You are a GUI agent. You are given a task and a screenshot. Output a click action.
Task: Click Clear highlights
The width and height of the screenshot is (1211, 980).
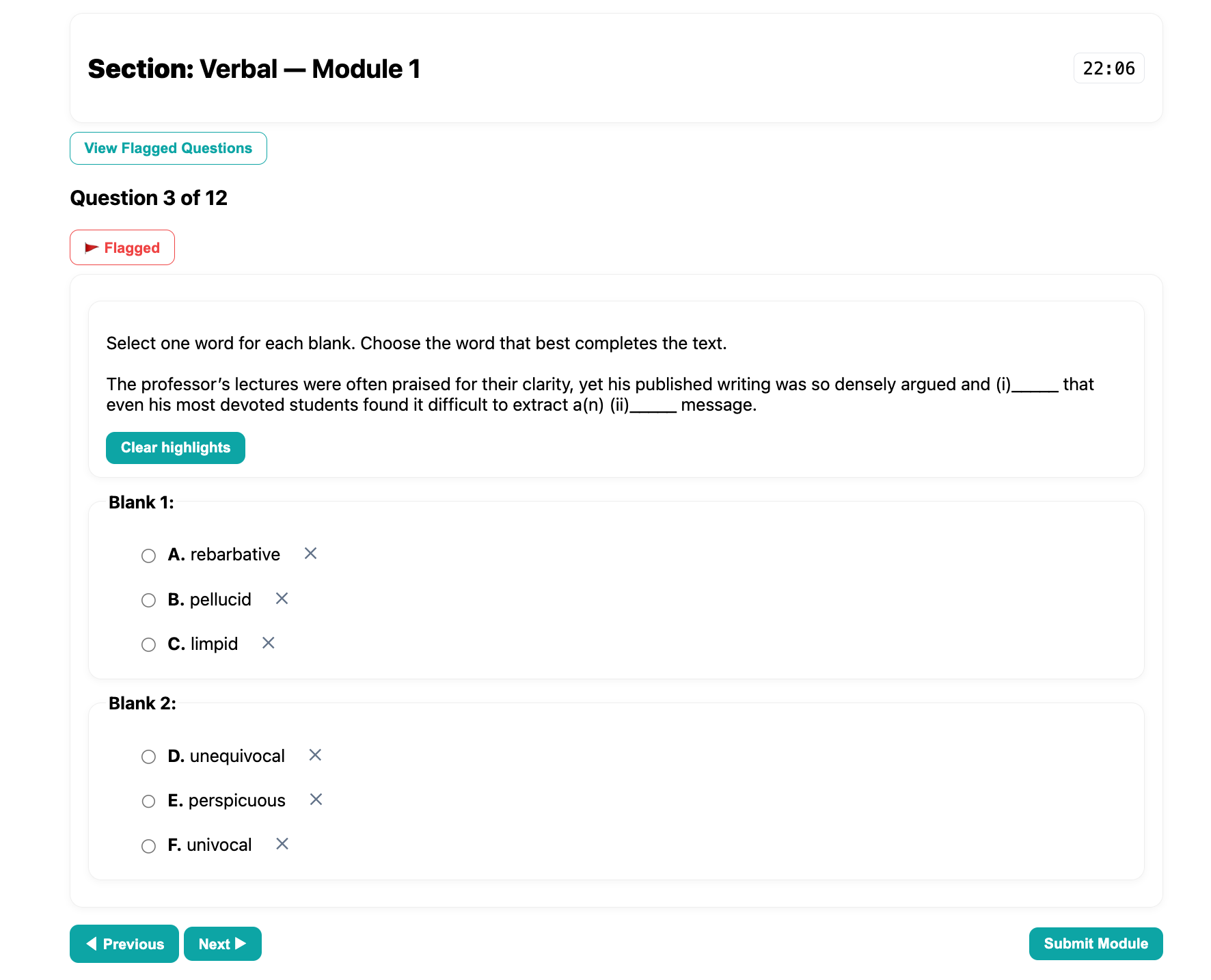click(x=175, y=448)
